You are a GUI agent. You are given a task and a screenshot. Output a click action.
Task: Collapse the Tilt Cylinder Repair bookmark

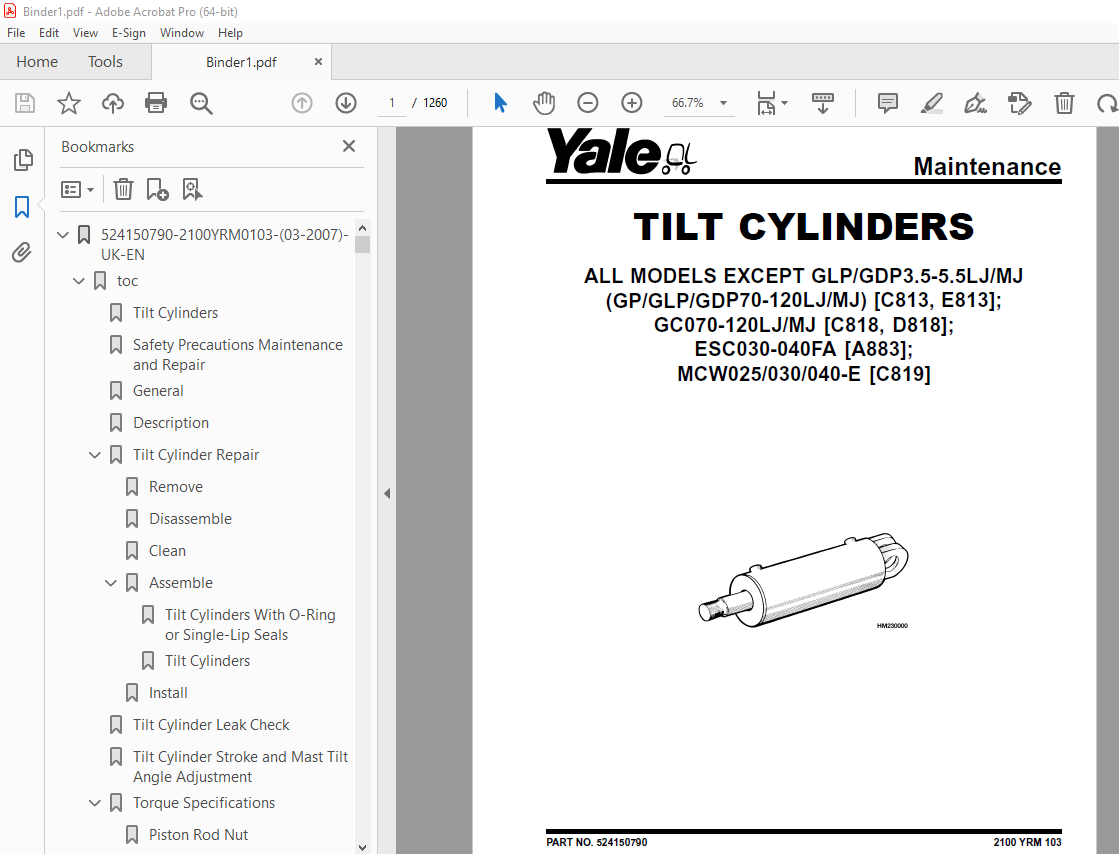(94, 455)
